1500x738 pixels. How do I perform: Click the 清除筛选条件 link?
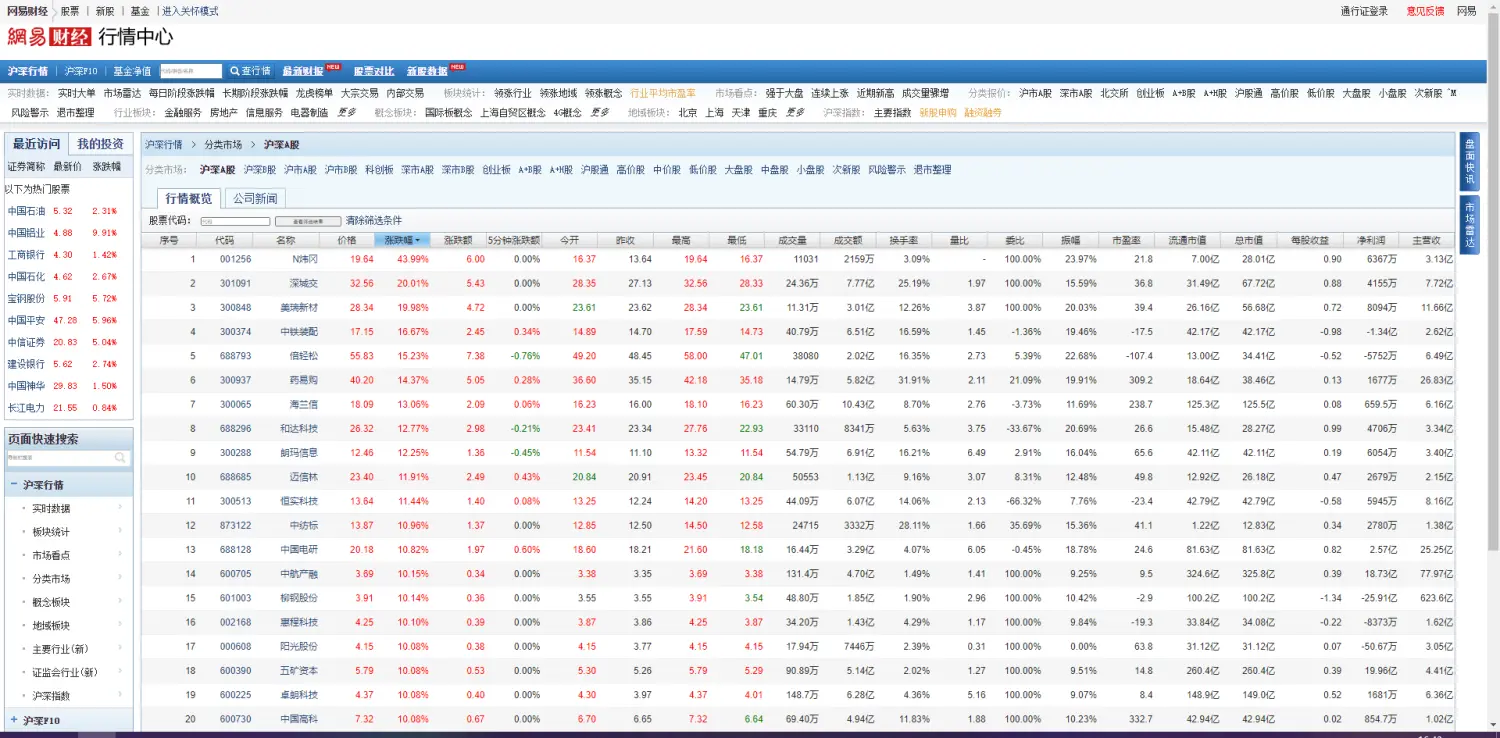click(373, 221)
